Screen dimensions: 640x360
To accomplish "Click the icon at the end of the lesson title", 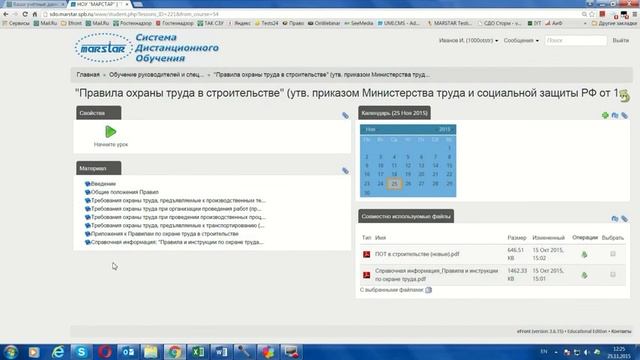I will [x=624, y=96].
